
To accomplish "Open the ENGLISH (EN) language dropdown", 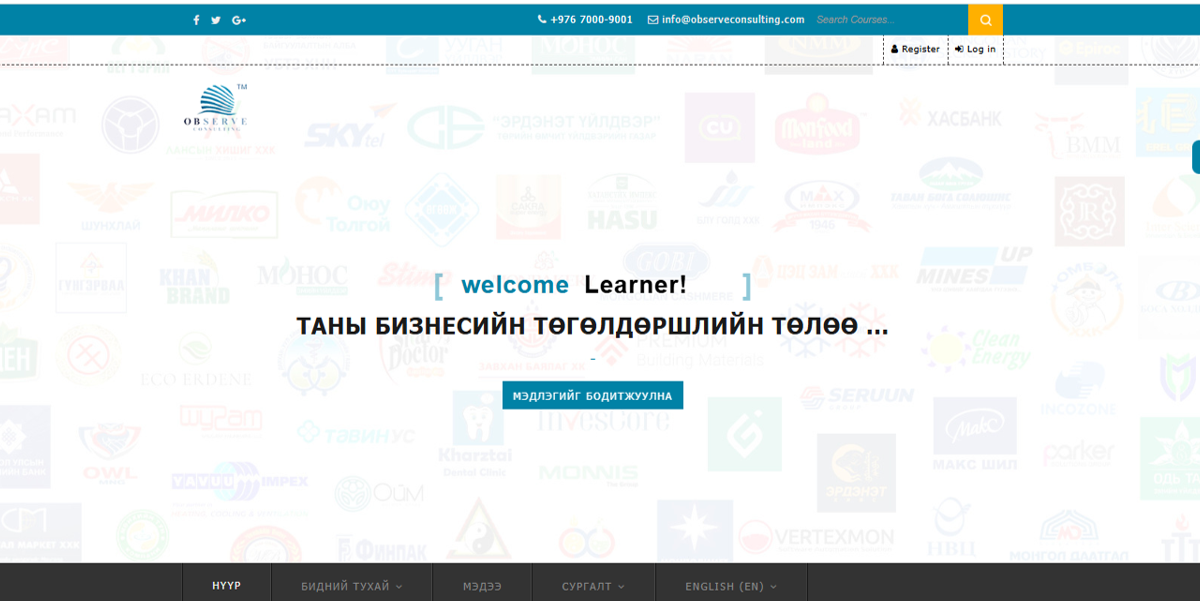I will pyautogui.click(x=730, y=586).
